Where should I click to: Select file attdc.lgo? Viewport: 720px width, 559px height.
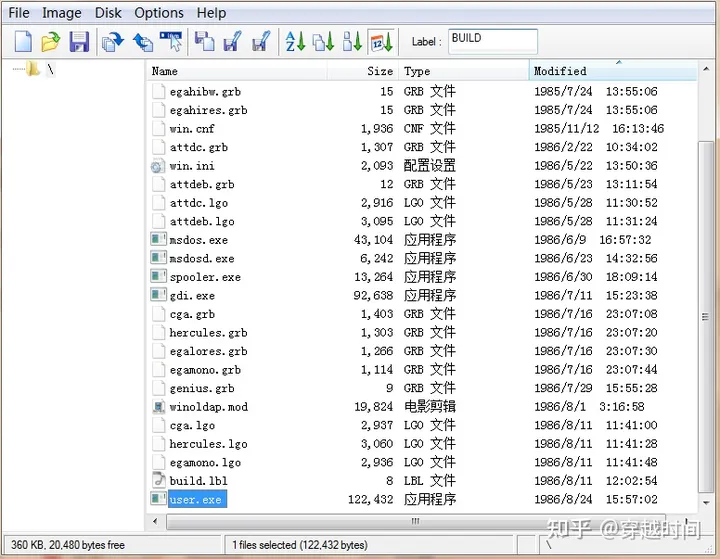point(199,203)
